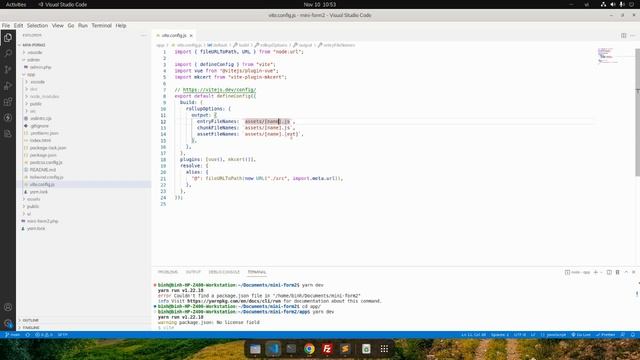This screenshot has height=360, width=640.
Task: Open the Explorer panel ellipsis menu
Action: point(143,36)
